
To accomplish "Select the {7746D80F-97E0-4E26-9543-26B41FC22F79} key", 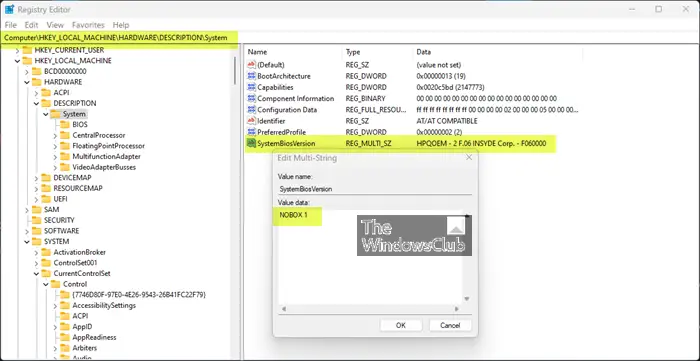I will tap(139, 295).
